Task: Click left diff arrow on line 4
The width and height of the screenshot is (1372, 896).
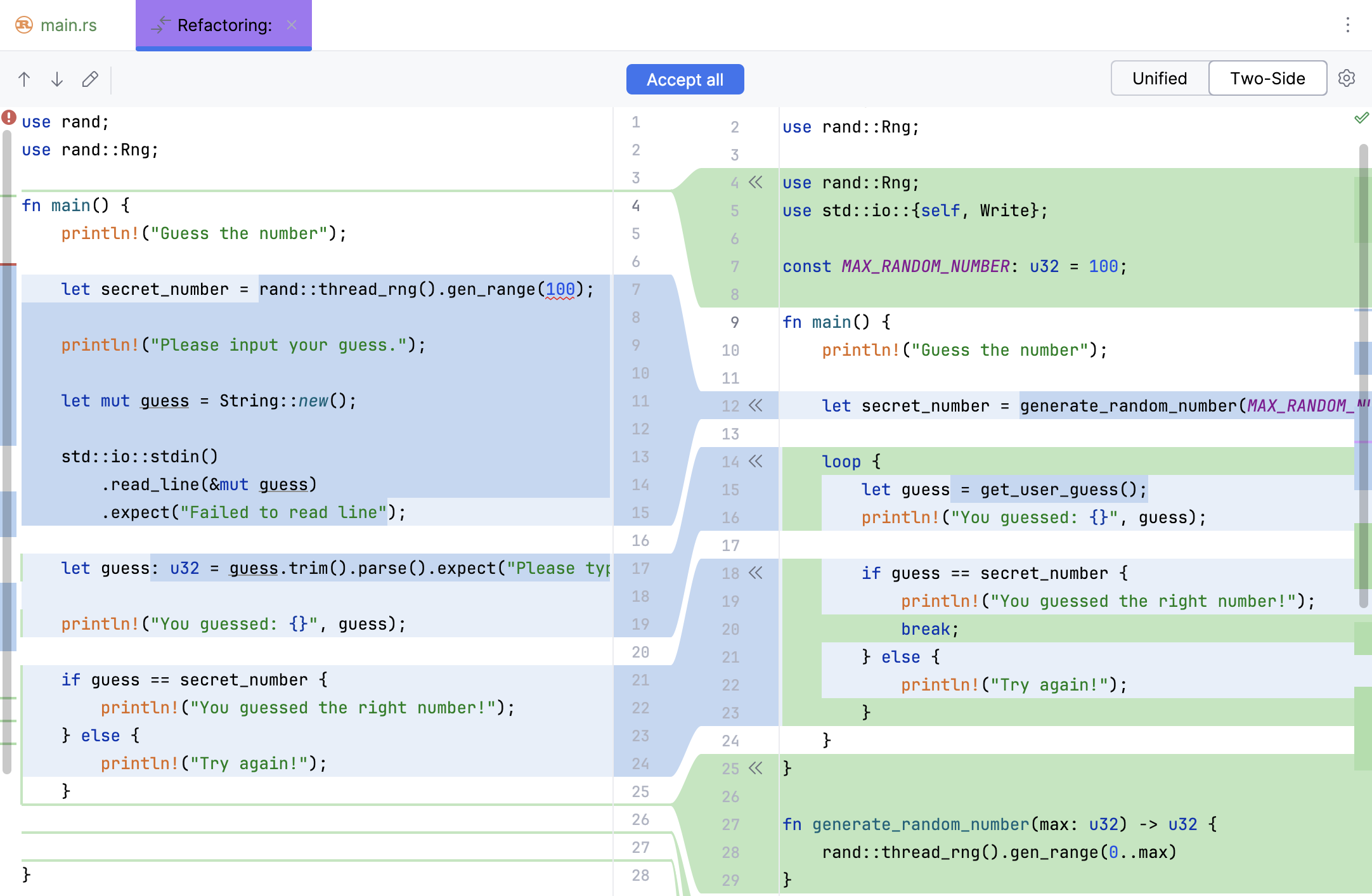Action: 758,182
